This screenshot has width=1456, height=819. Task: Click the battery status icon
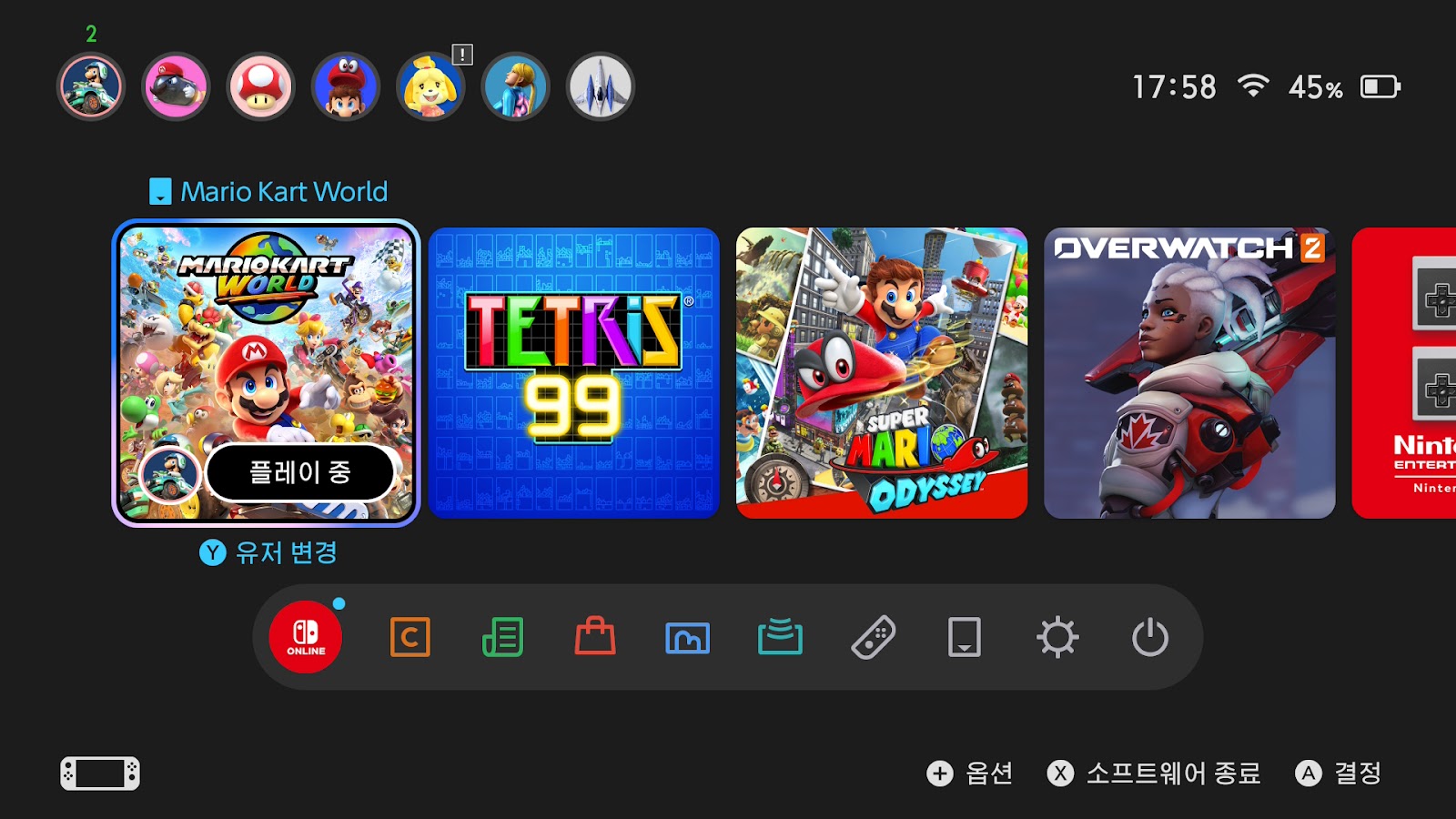point(1380,86)
